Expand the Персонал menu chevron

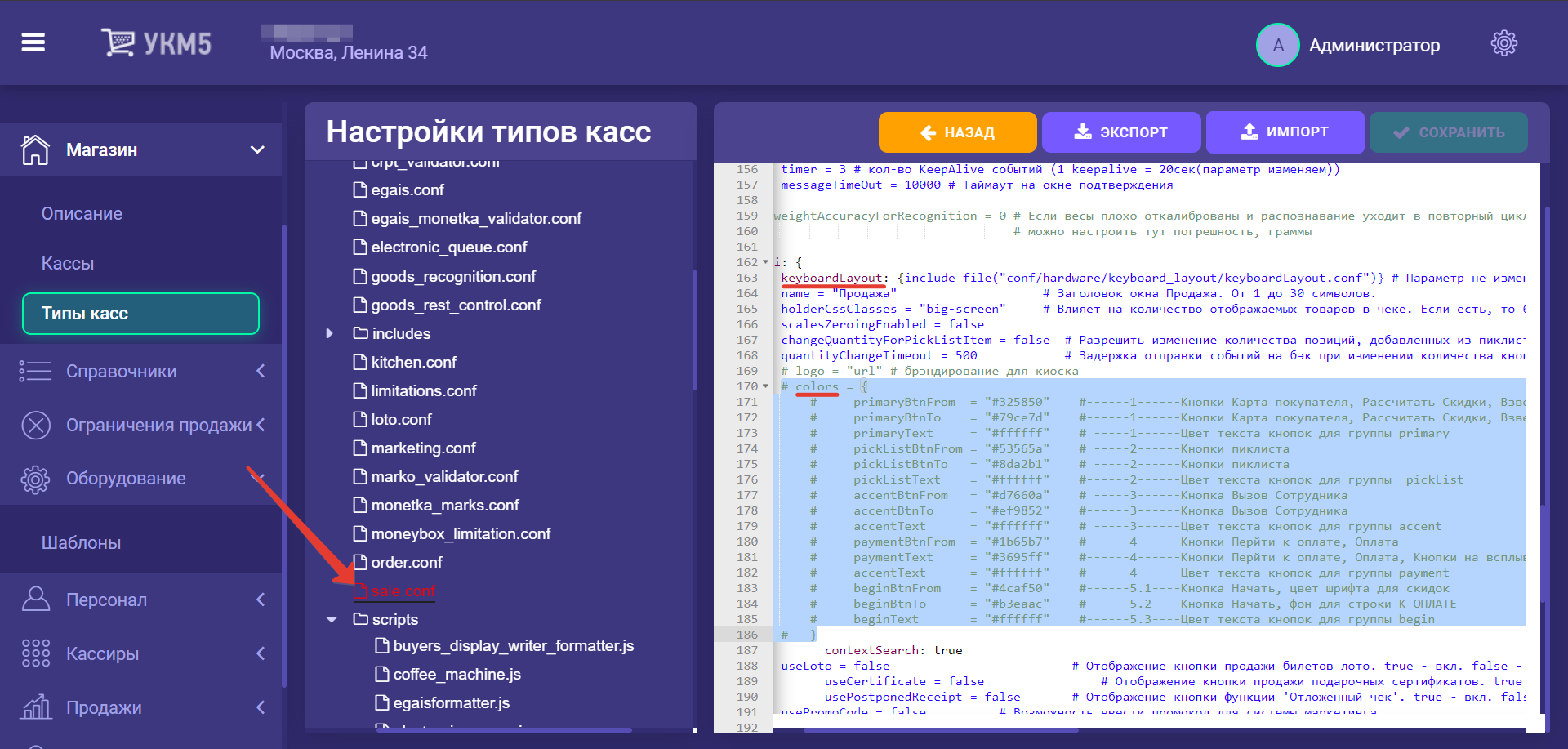(261, 600)
